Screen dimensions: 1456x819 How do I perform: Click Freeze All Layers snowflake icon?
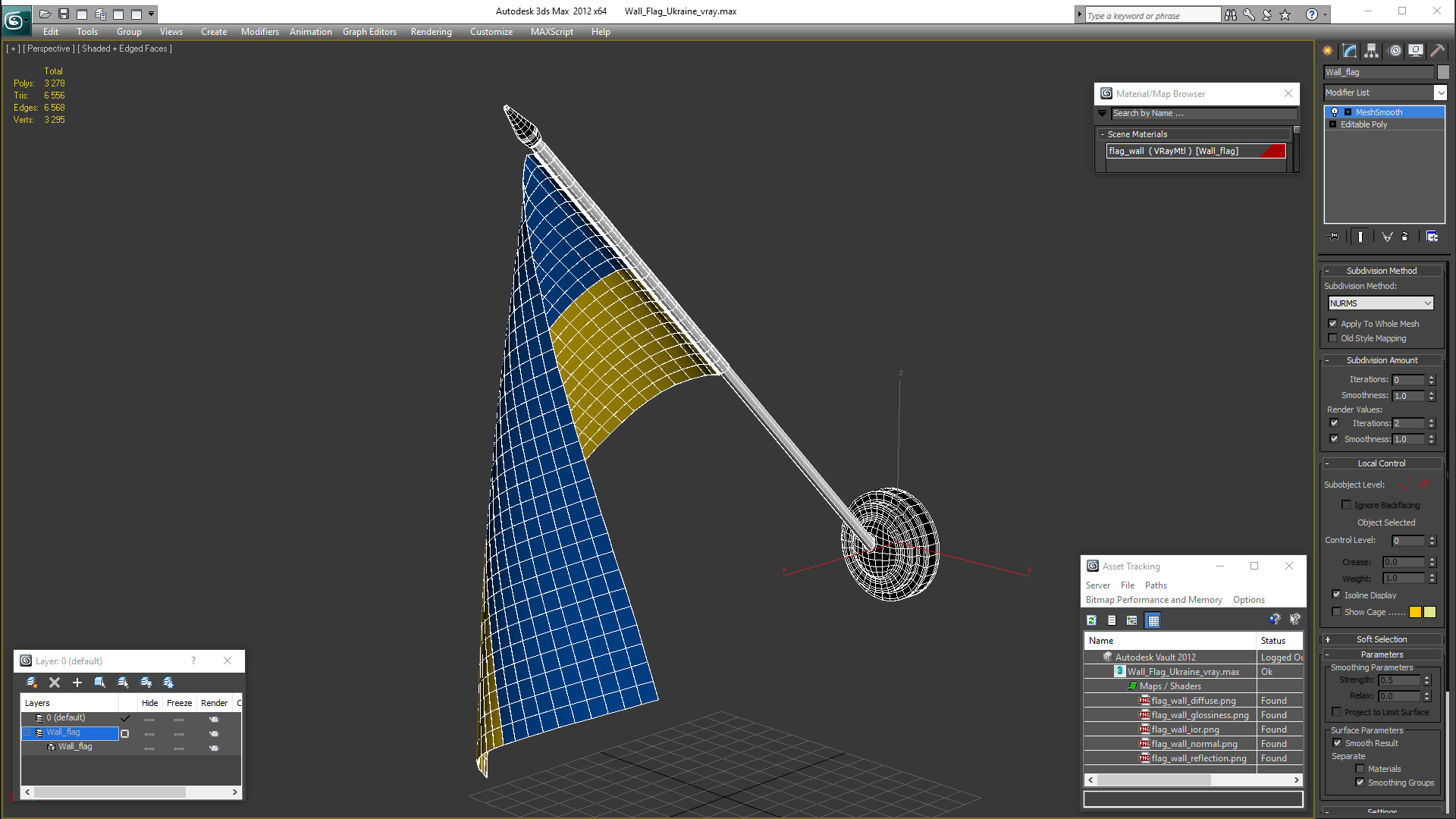[x=168, y=682]
